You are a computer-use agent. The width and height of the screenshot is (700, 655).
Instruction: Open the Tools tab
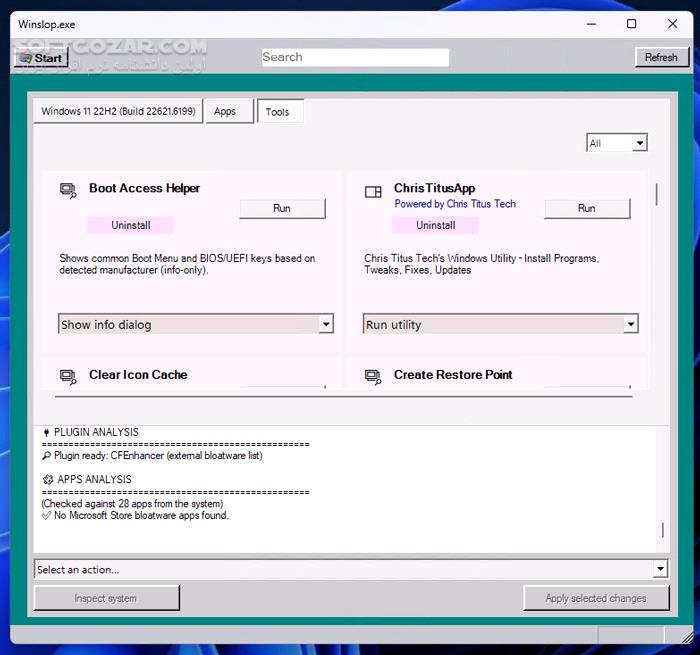tap(278, 112)
